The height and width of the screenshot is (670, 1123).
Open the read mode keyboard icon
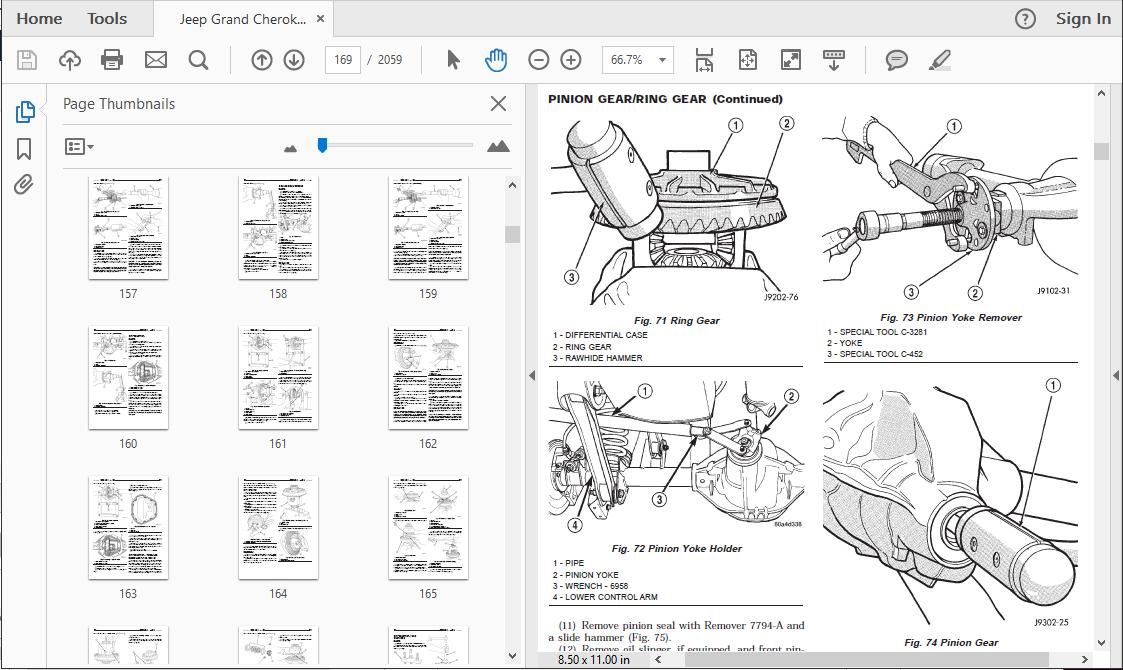coord(834,59)
